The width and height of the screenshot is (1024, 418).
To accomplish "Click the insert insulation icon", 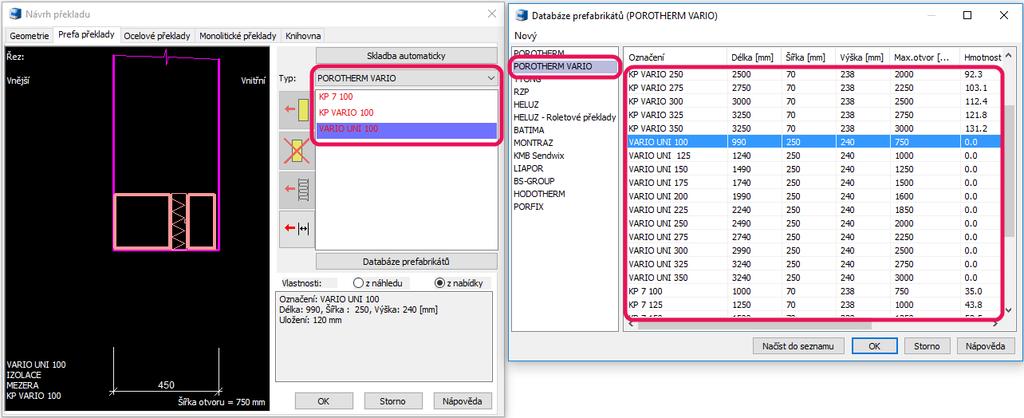I will [x=296, y=190].
